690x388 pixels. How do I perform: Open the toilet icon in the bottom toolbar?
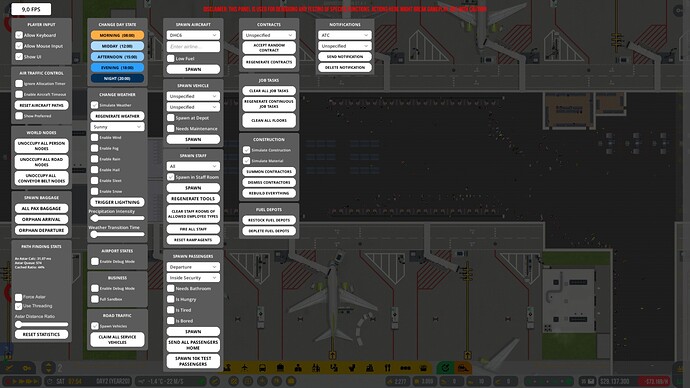tap(352, 368)
